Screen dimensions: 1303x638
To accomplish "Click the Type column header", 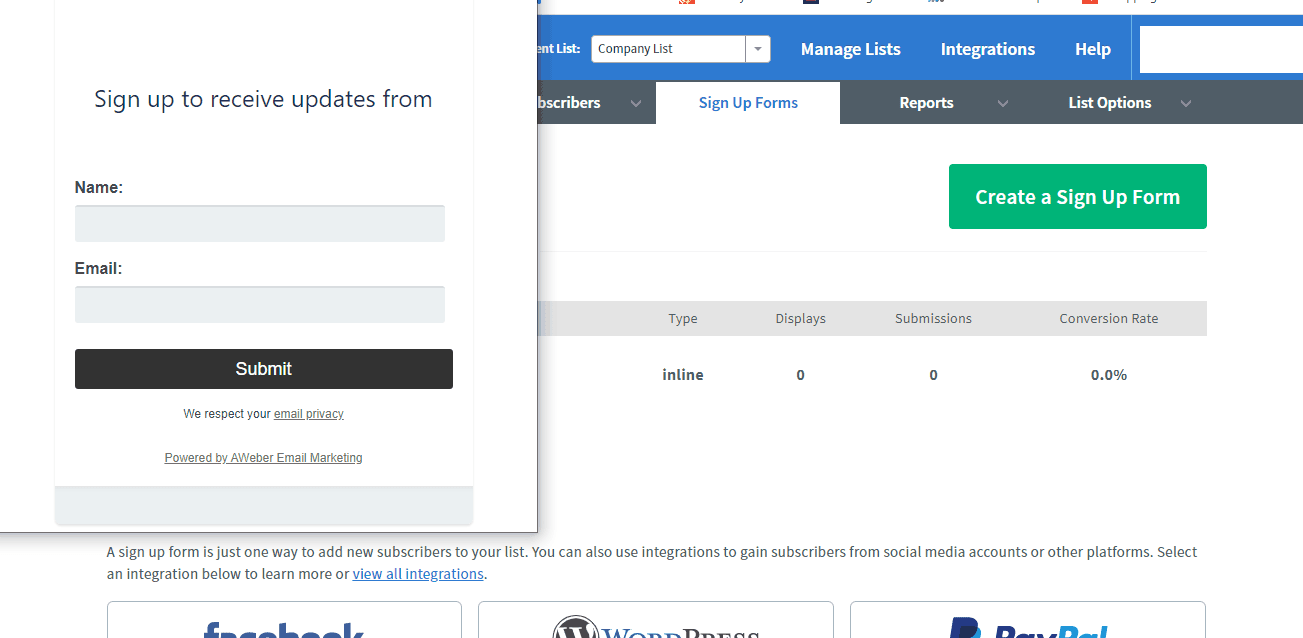I will (683, 319).
